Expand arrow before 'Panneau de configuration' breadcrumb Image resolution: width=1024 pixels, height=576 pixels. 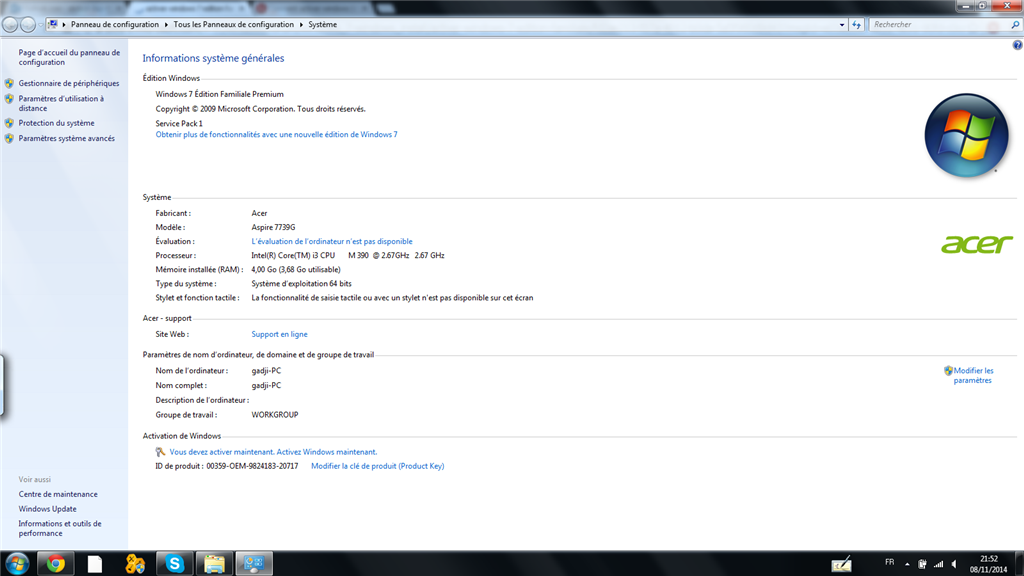click(x=64, y=25)
